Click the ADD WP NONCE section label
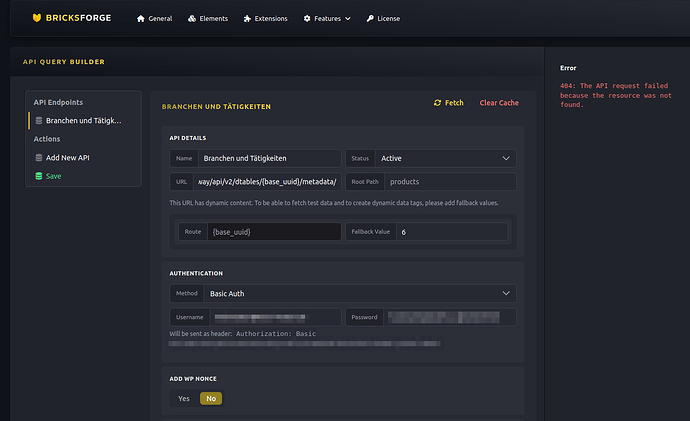Screen dimensions: 690x421 point(193,379)
